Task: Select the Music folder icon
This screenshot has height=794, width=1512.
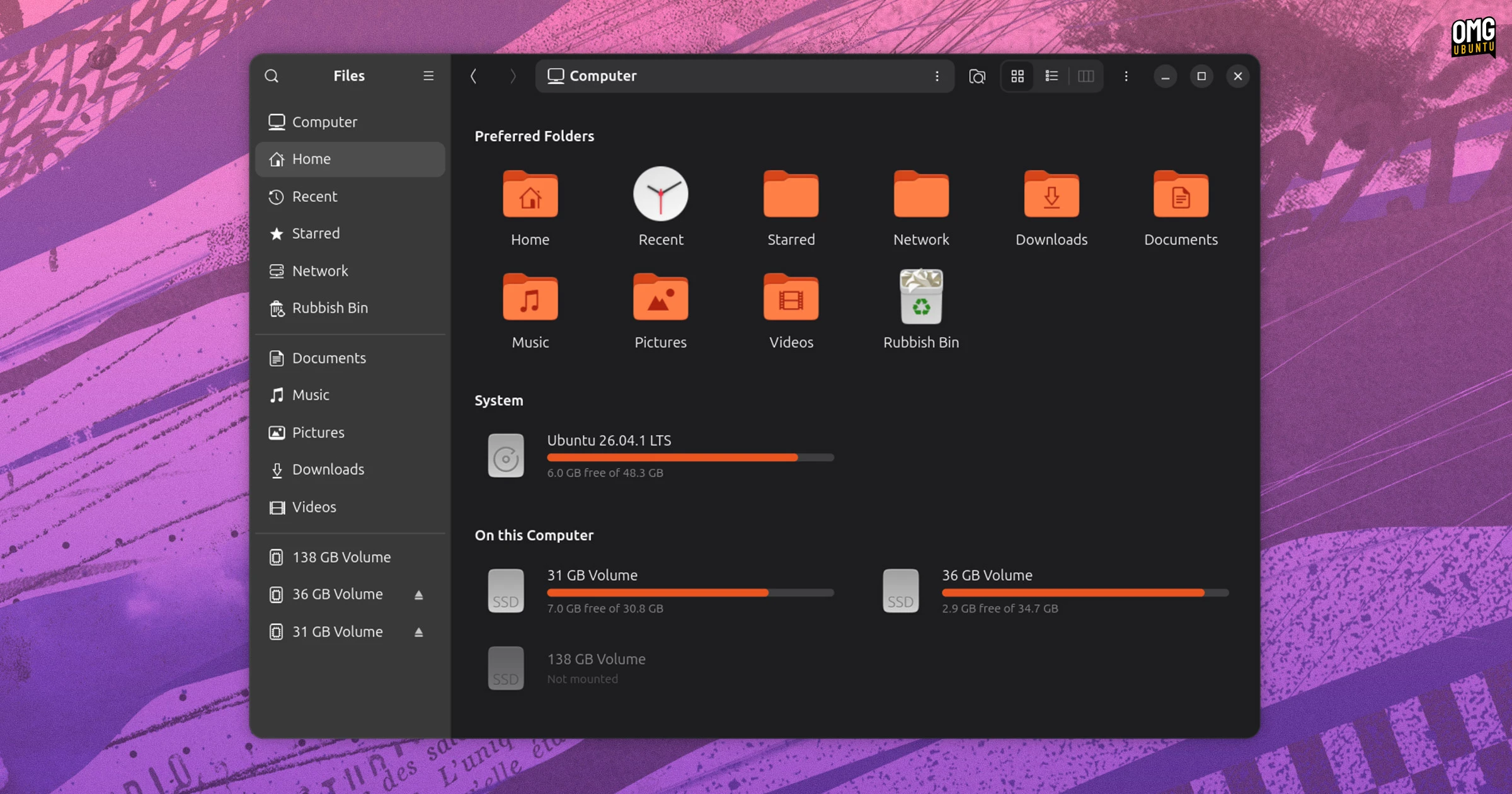Action: (530, 297)
